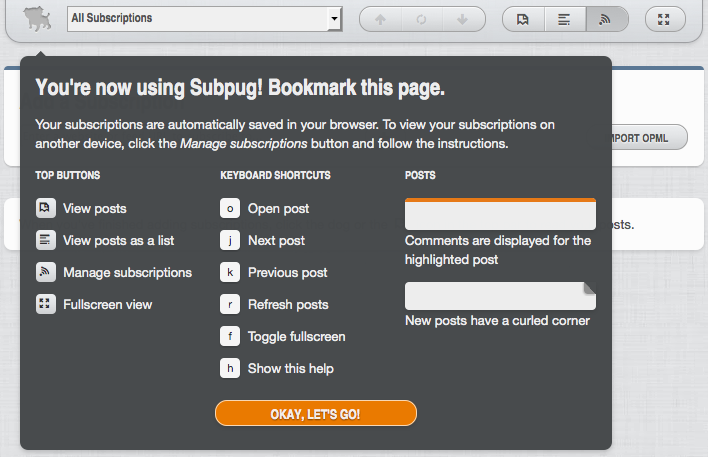
Task: Click the 'Fullscreen view' label
Action: click(x=107, y=305)
